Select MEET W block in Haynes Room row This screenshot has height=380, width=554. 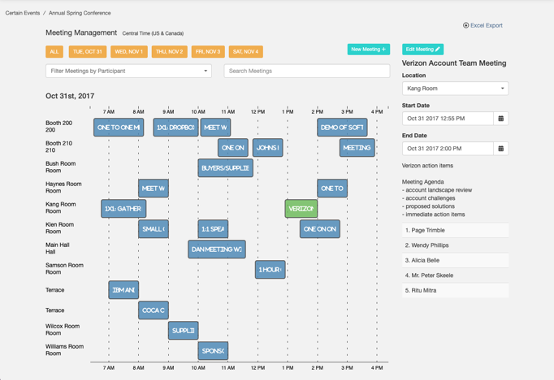[153, 188]
